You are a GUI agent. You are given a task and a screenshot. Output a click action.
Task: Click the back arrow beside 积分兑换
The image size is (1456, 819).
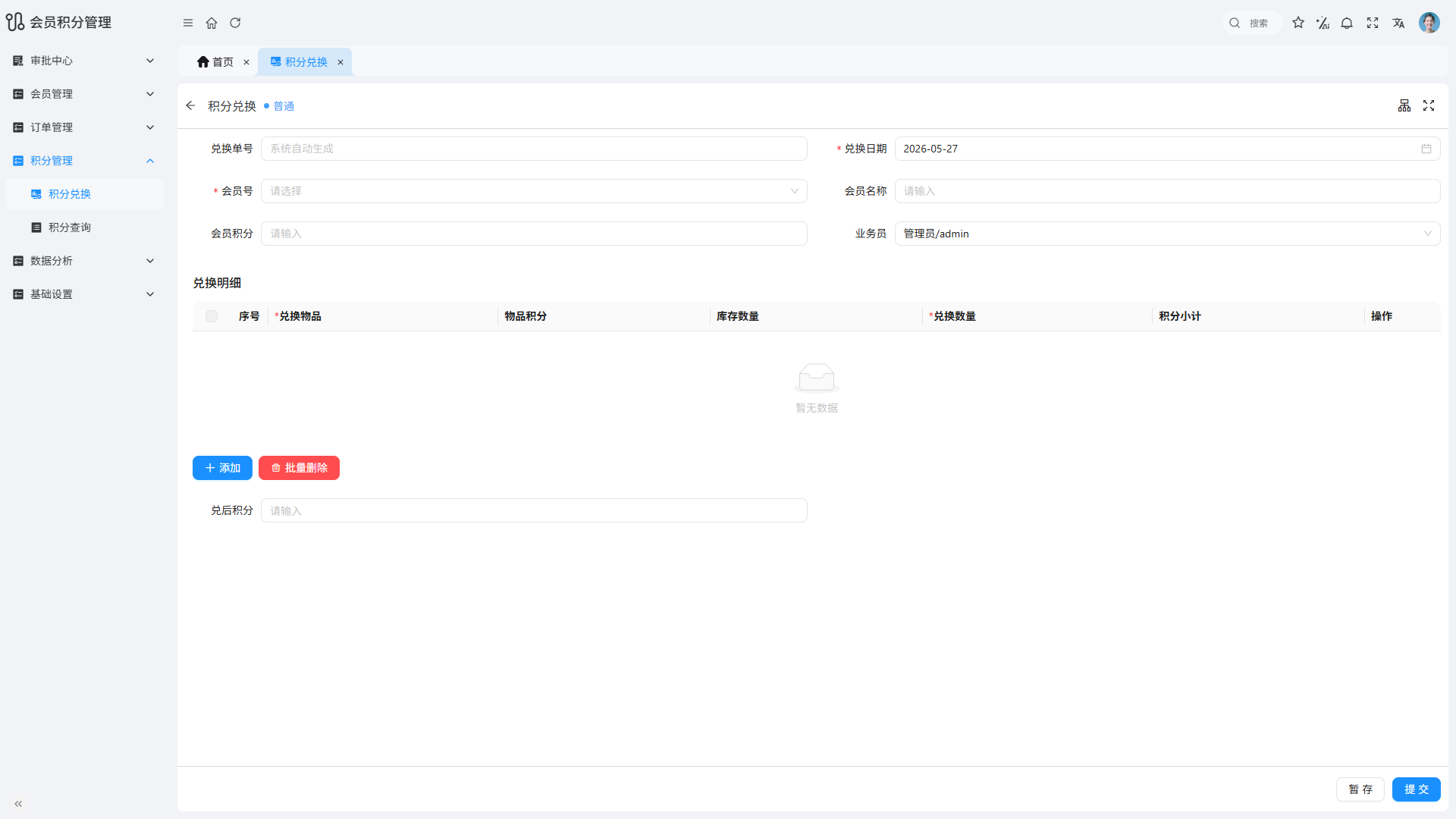point(190,105)
